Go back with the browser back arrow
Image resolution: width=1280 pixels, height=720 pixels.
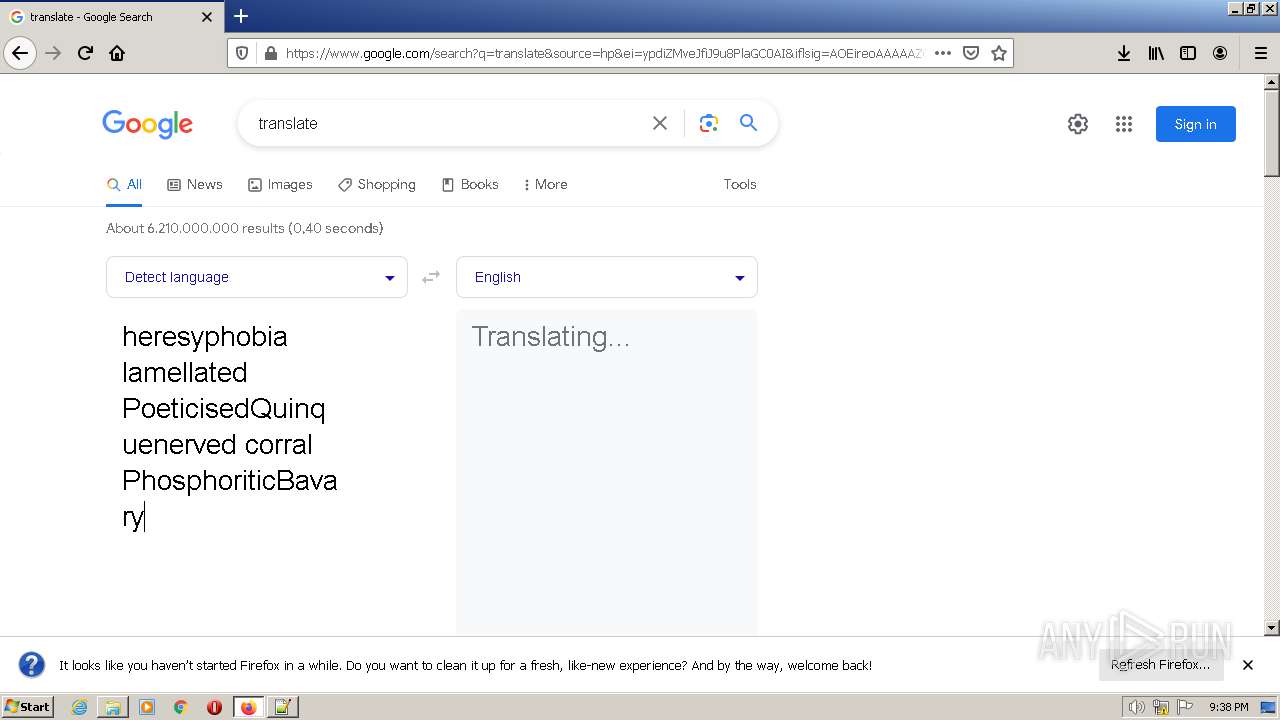pos(20,53)
